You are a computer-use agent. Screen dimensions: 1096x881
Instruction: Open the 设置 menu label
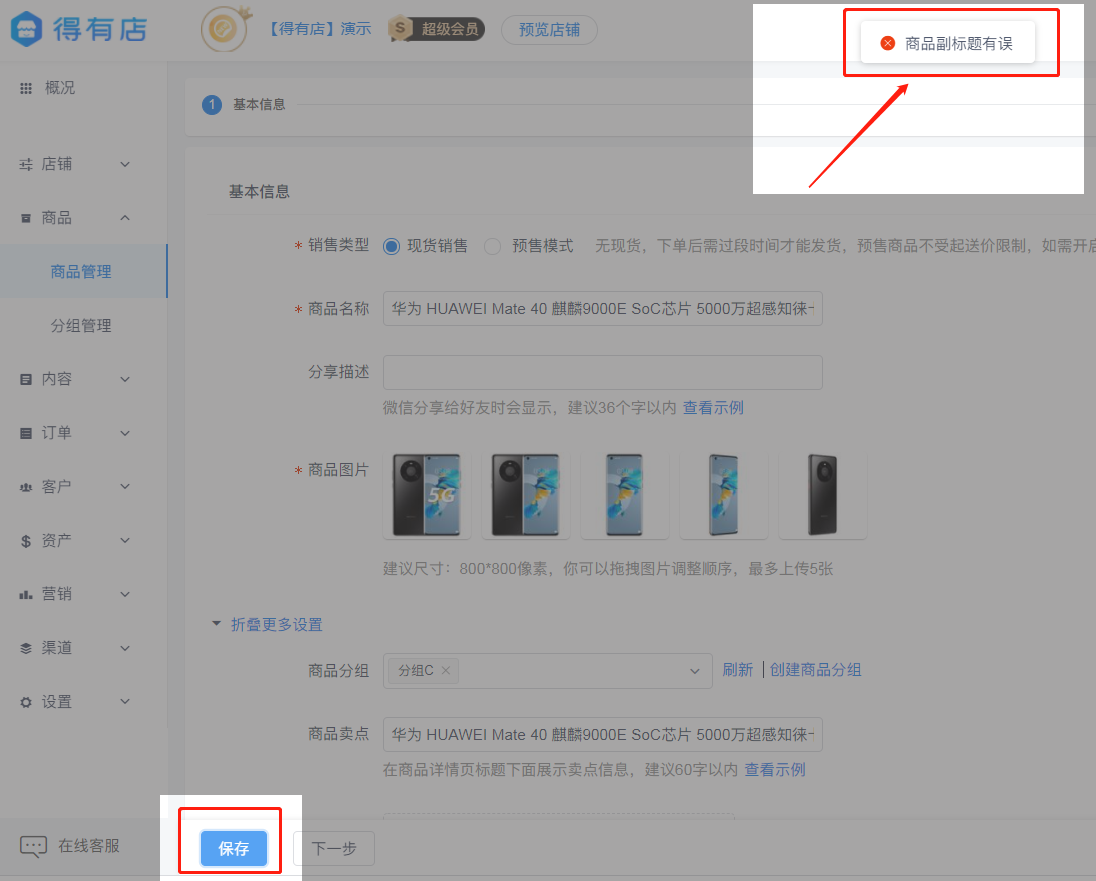(x=57, y=701)
